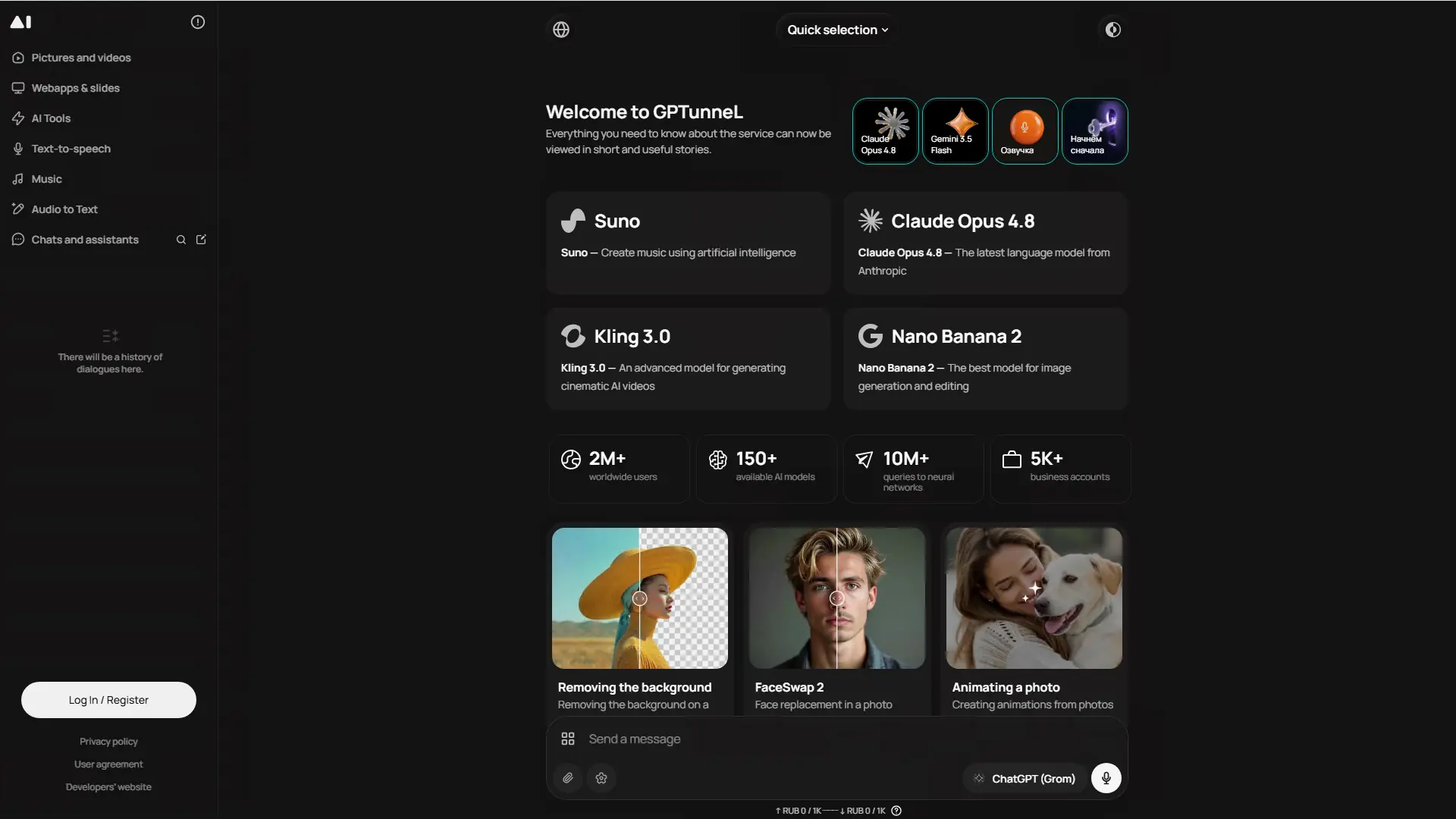Click the FaceSwap comparison slider handle
Screen dimensions: 1456x819
pyautogui.click(x=836, y=598)
